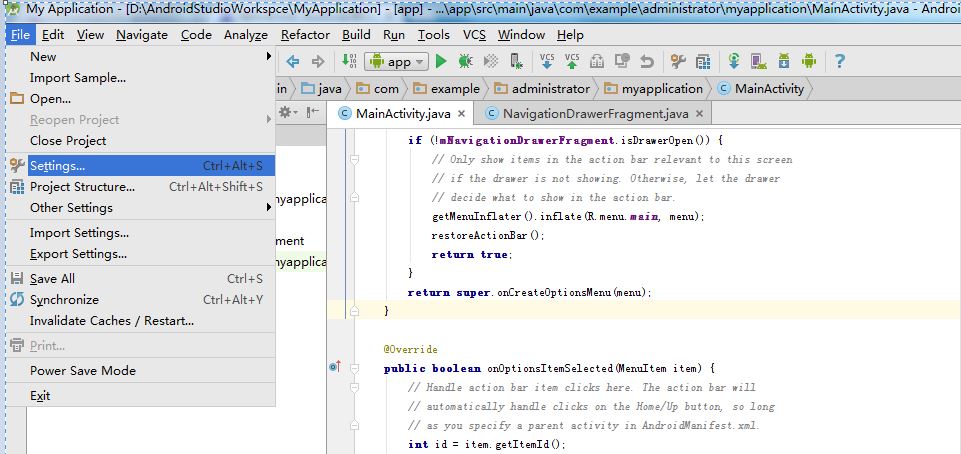
Task: Click the compare with repository icon
Action: tap(622, 61)
